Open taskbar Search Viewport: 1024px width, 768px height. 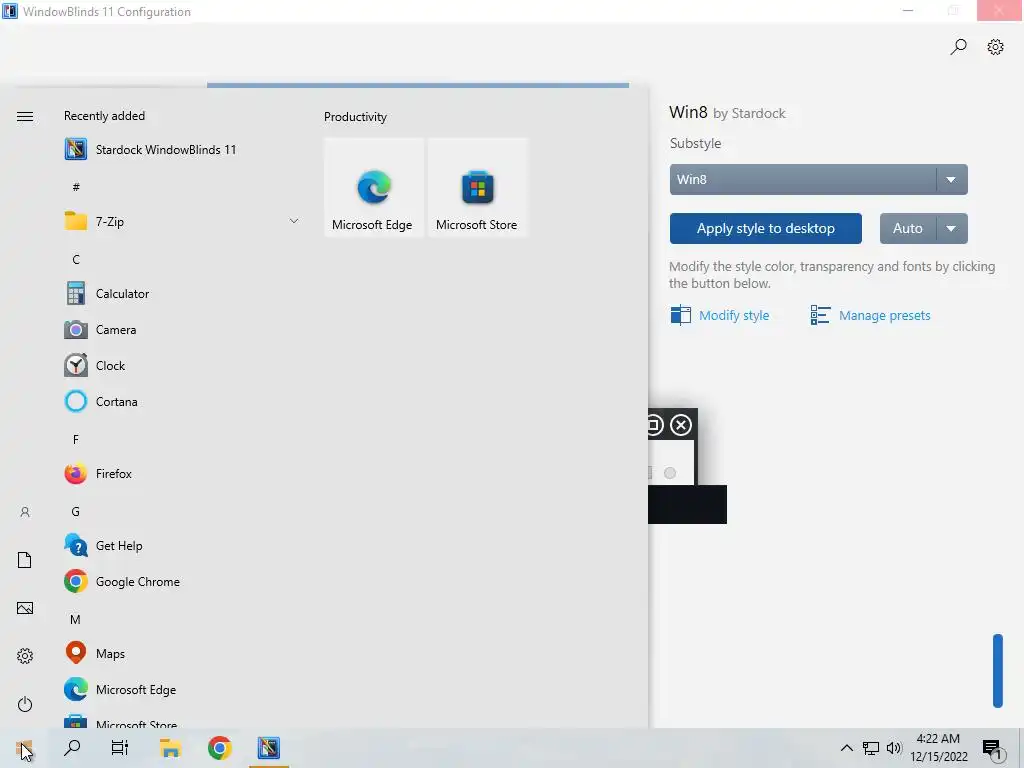[72, 748]
